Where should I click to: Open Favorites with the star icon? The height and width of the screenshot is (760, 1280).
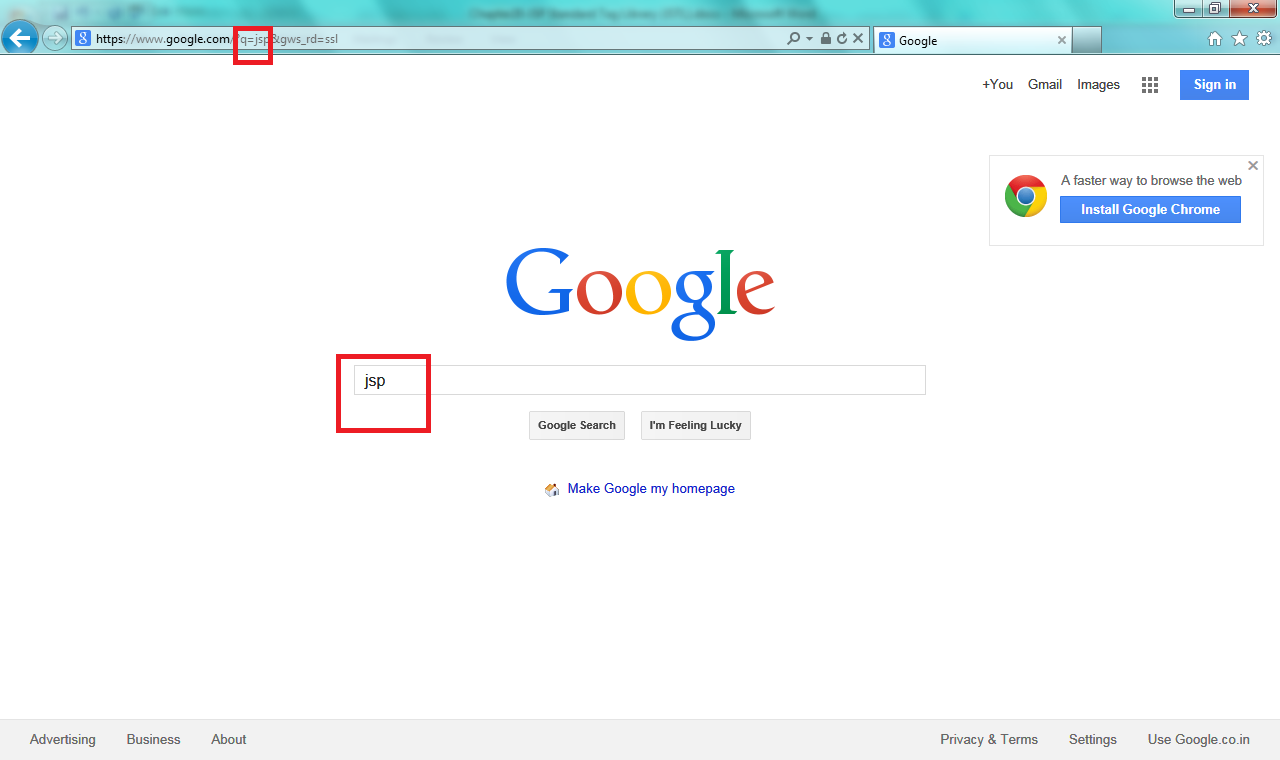1239,39
